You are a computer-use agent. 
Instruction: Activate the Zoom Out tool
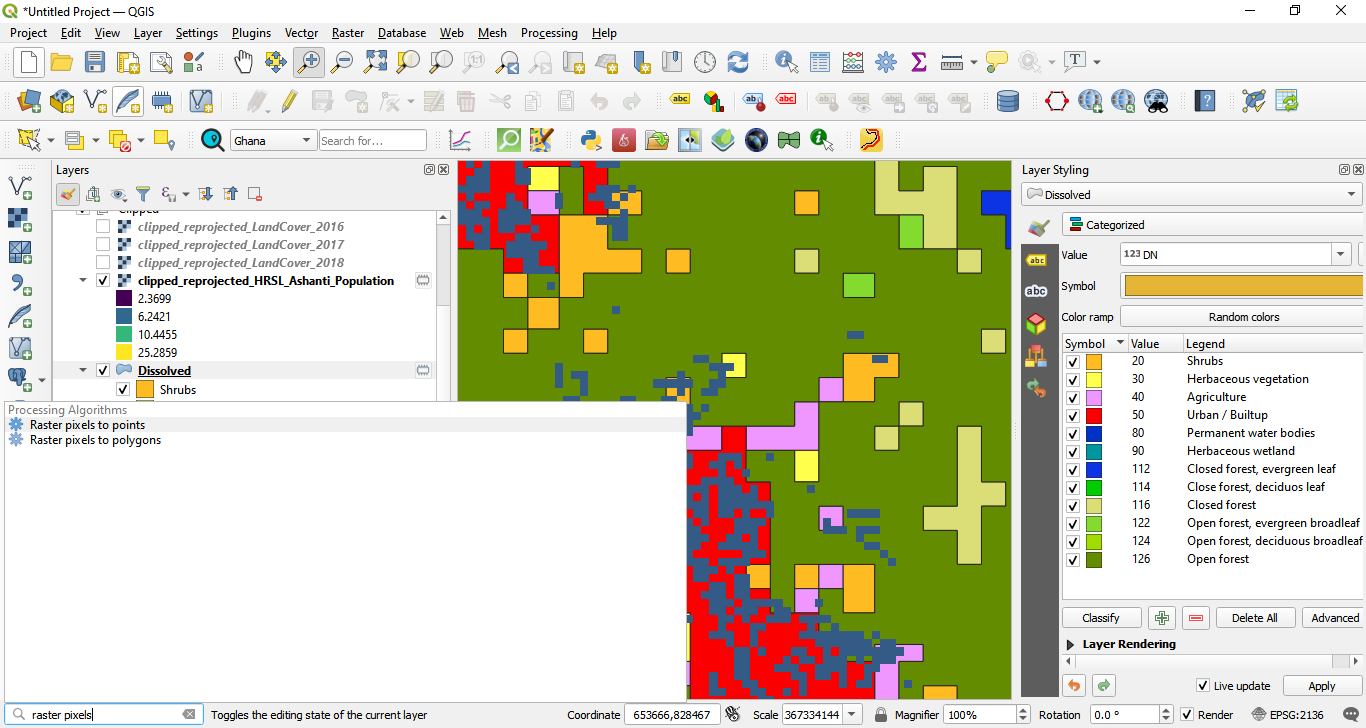pos(342,62)
